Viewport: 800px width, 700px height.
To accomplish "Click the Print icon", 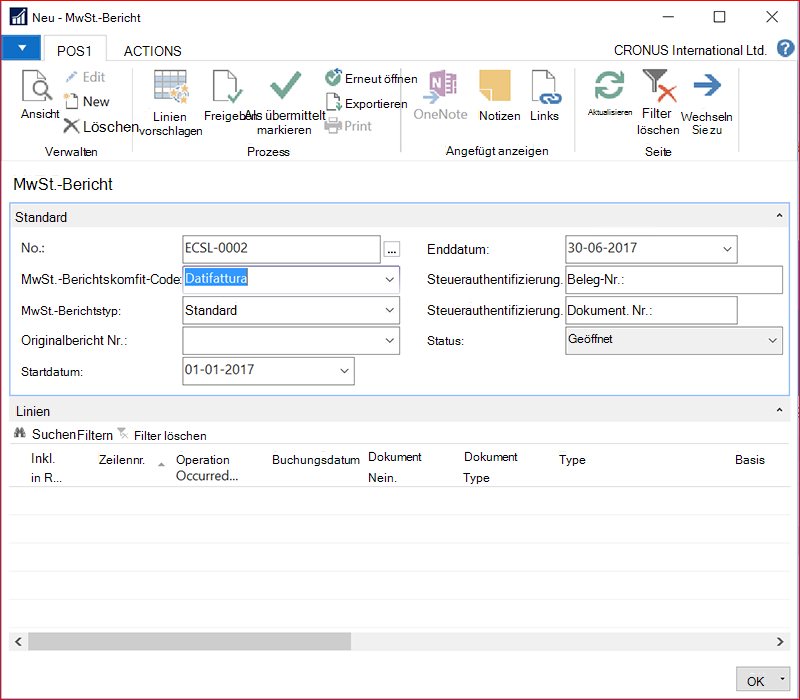I will tap(333, 126).
